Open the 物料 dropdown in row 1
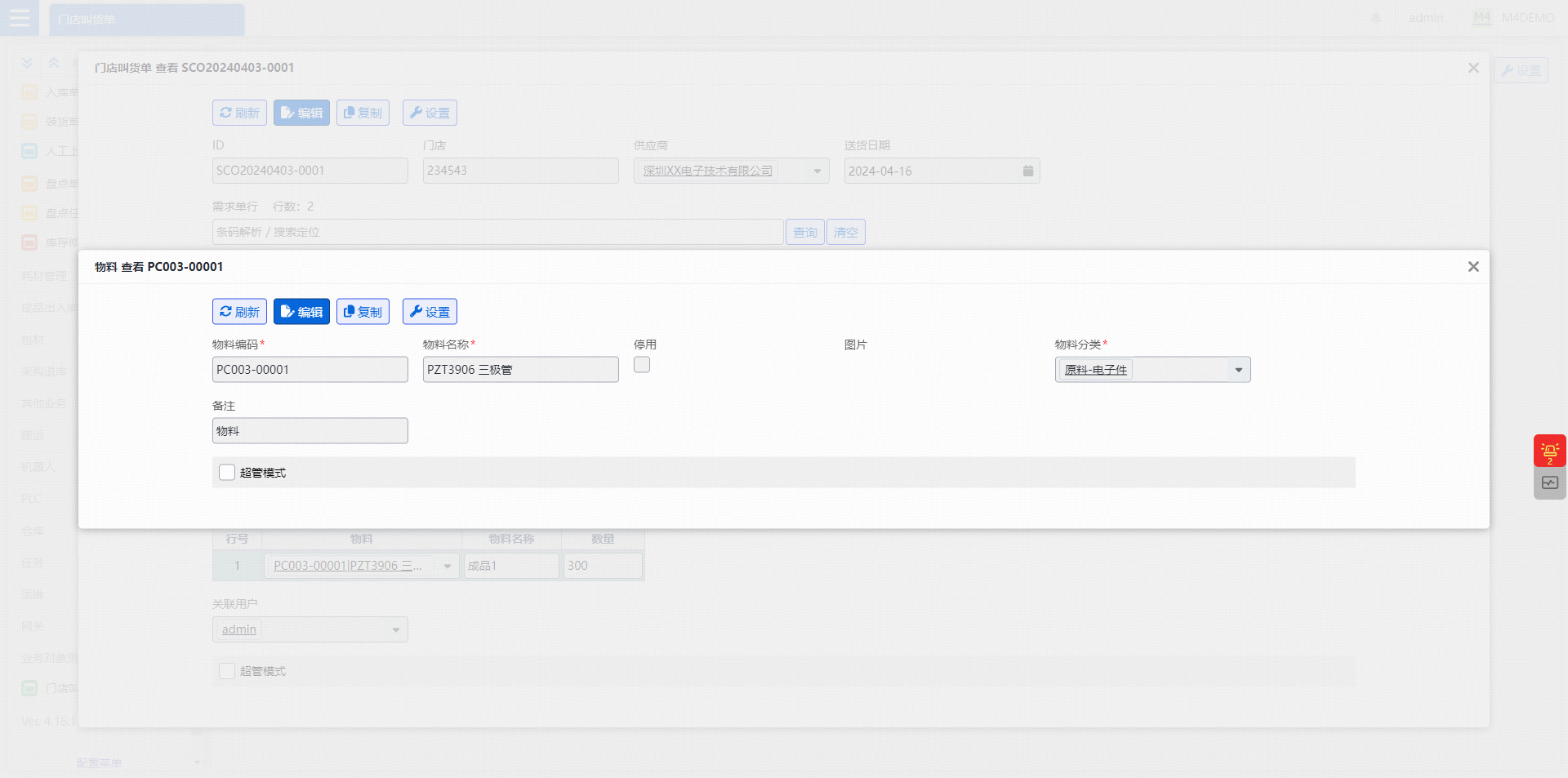The height and width of the screenshot is (778, 1568). coord(448,566)
